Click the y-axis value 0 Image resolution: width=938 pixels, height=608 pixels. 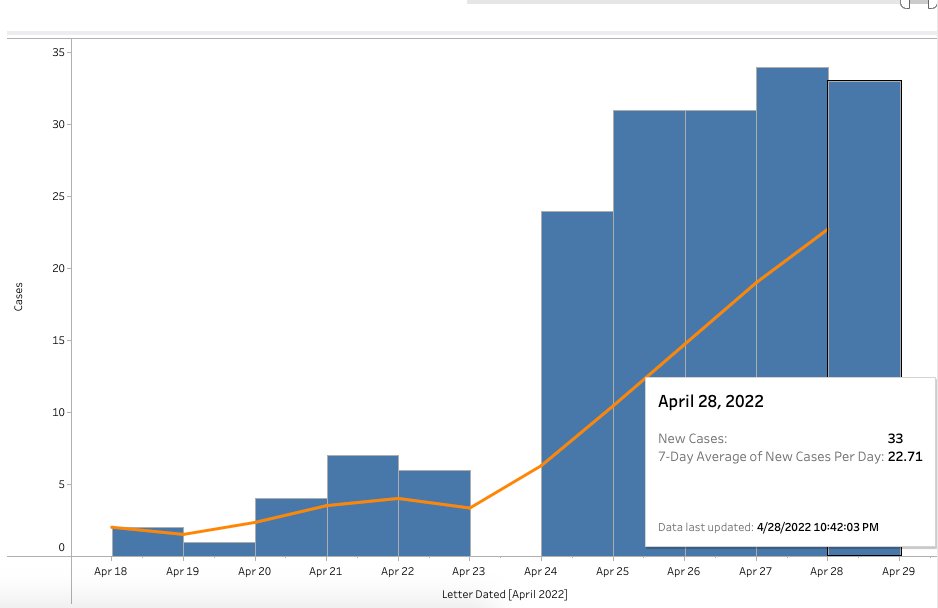tap(62, 547)
